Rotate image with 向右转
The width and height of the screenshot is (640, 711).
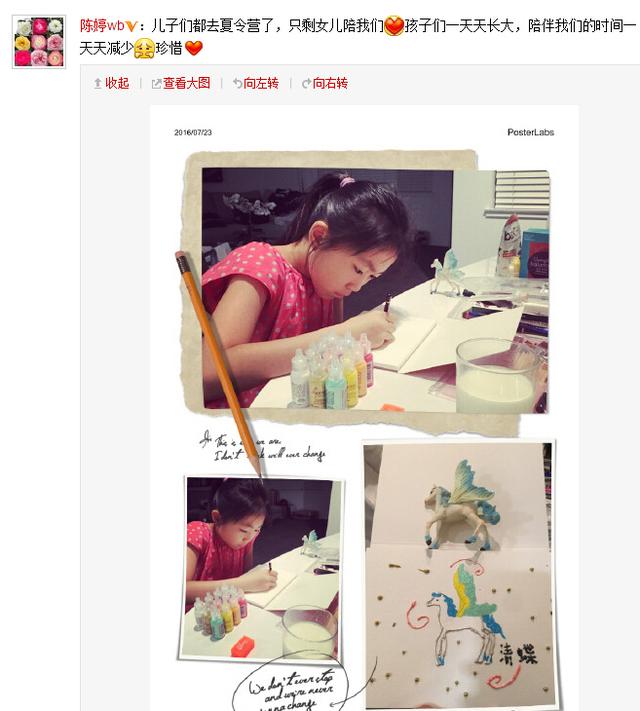click(330, 83)
